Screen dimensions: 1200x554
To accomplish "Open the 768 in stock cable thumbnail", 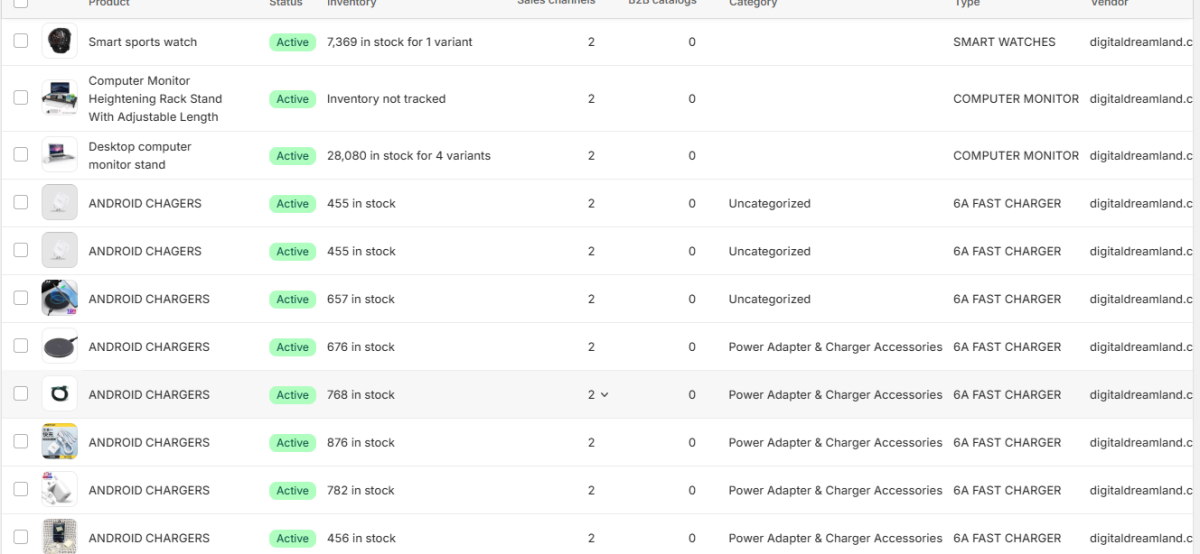I will click(59, 395).
